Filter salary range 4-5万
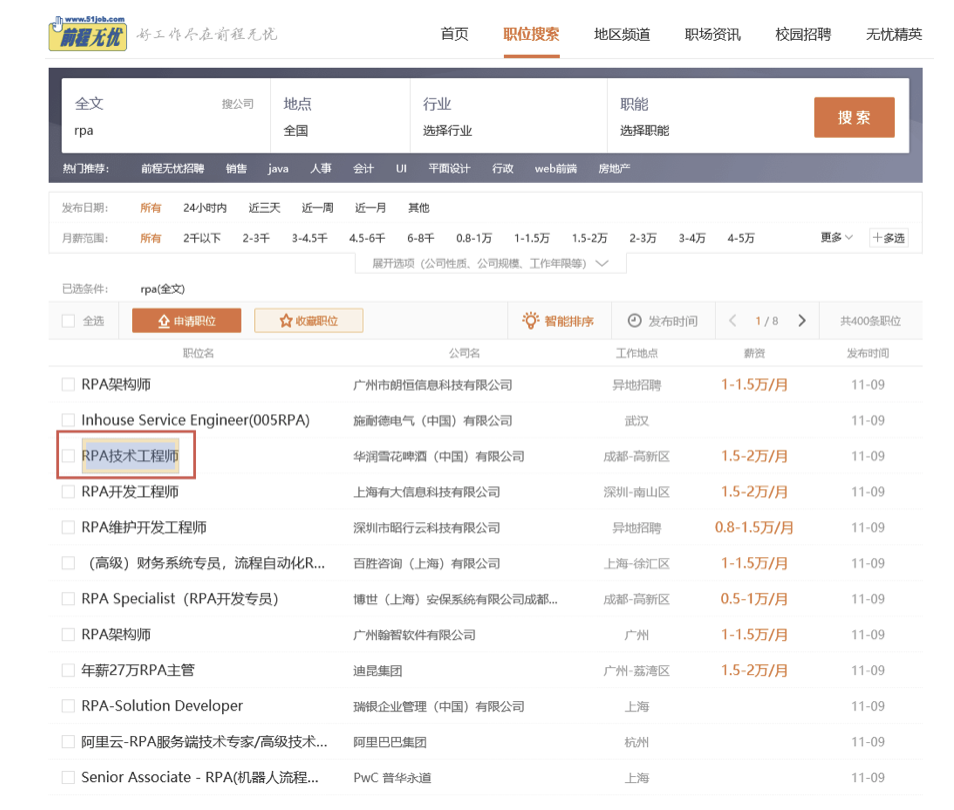Image resolution: width=954 pixels, height=810 pixels. [741, 238]
